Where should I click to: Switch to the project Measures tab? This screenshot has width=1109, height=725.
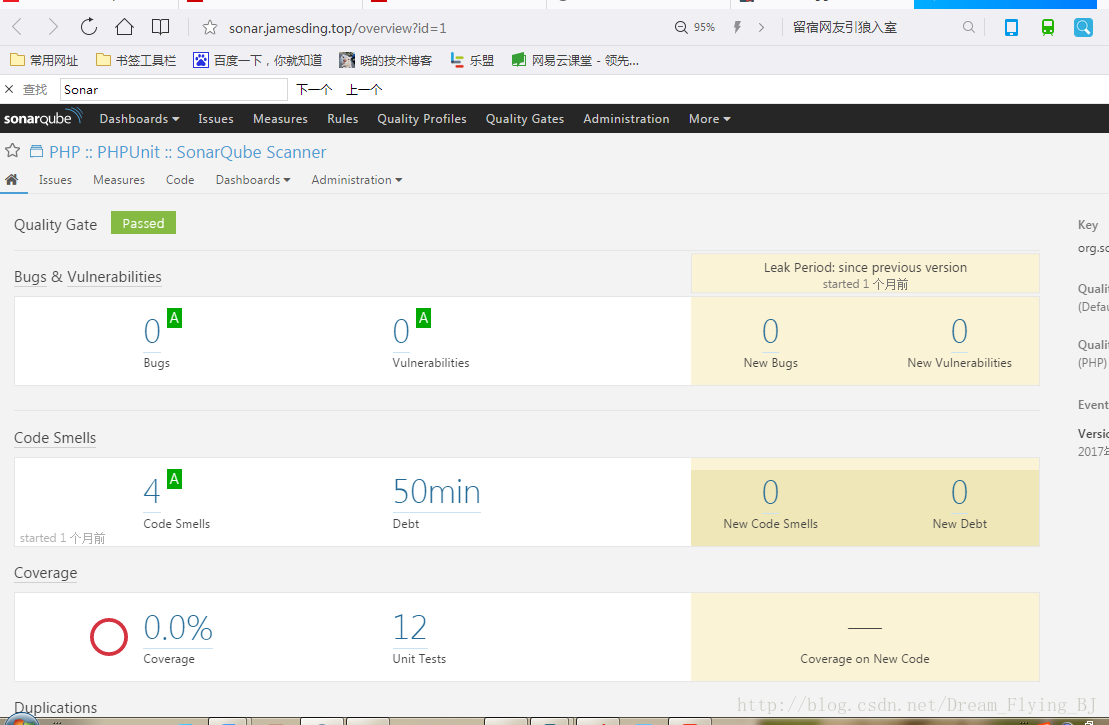[119, 180]
